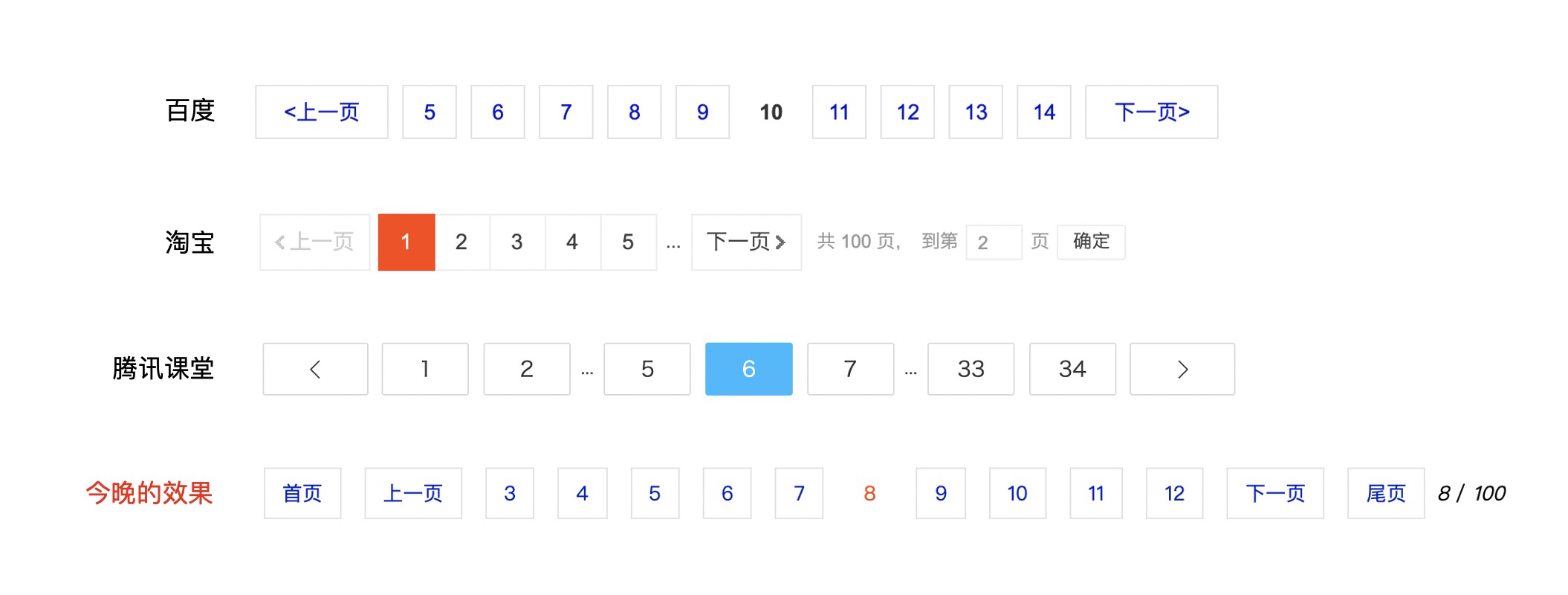Select bottom row page 12
1568x595 pixels.
pos(1174,493)
